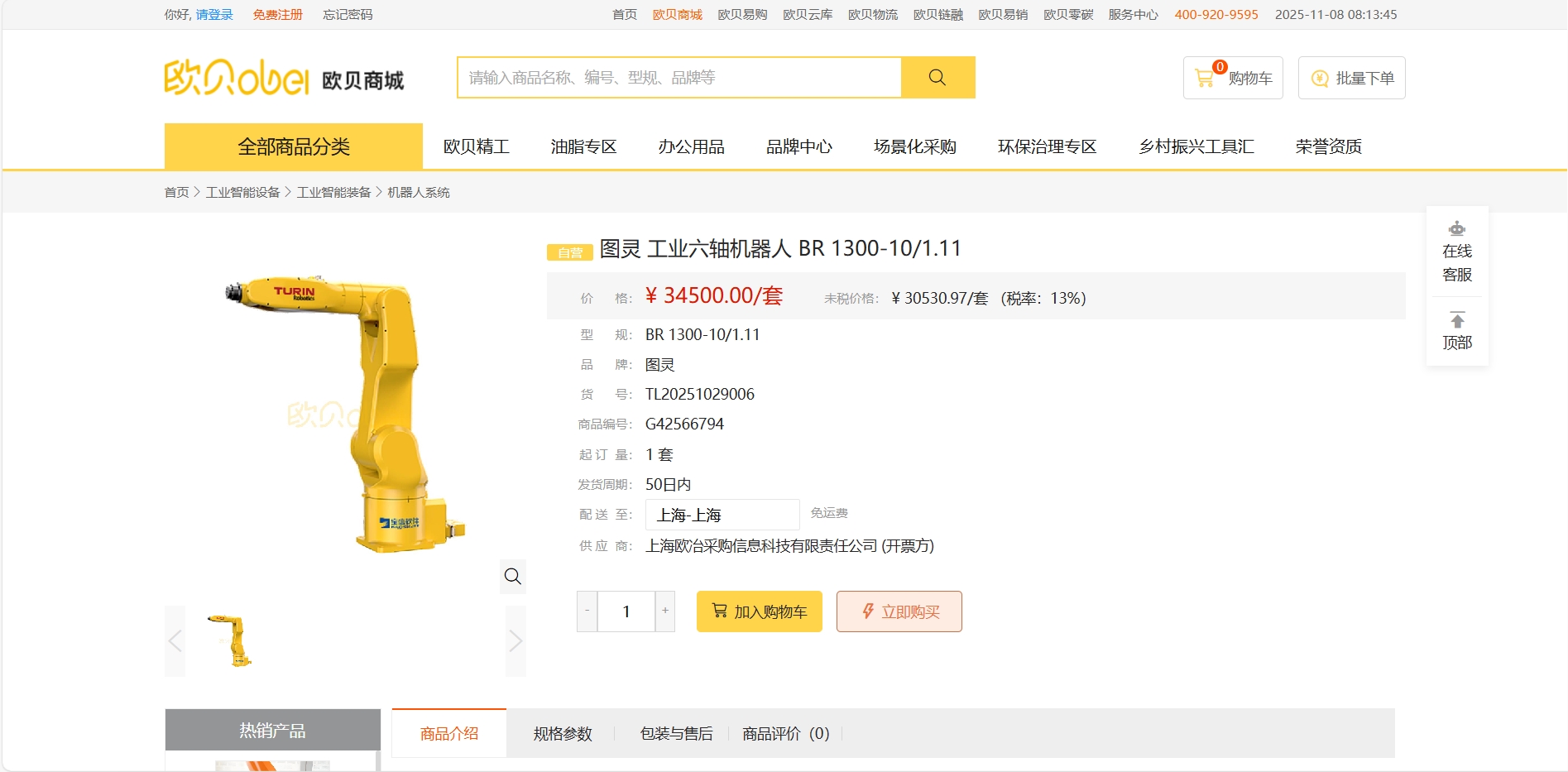Viewport: 1568px width, 772px height.
Task: Click the 自营 badge
Action: [x=570, y=252]
